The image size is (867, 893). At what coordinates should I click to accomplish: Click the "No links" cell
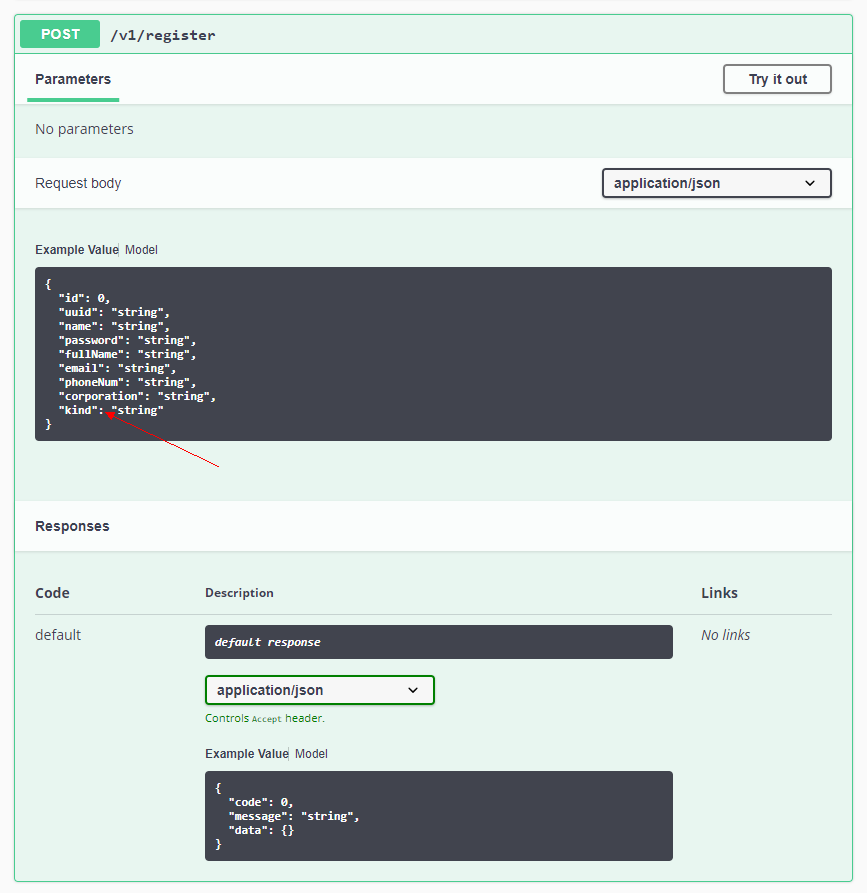[725, 635]
